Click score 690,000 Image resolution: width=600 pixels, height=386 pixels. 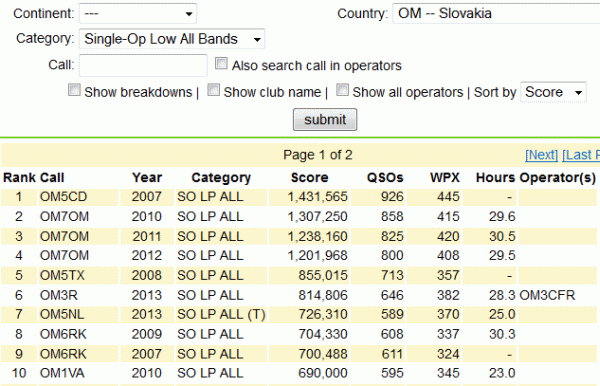coord(323,373)
